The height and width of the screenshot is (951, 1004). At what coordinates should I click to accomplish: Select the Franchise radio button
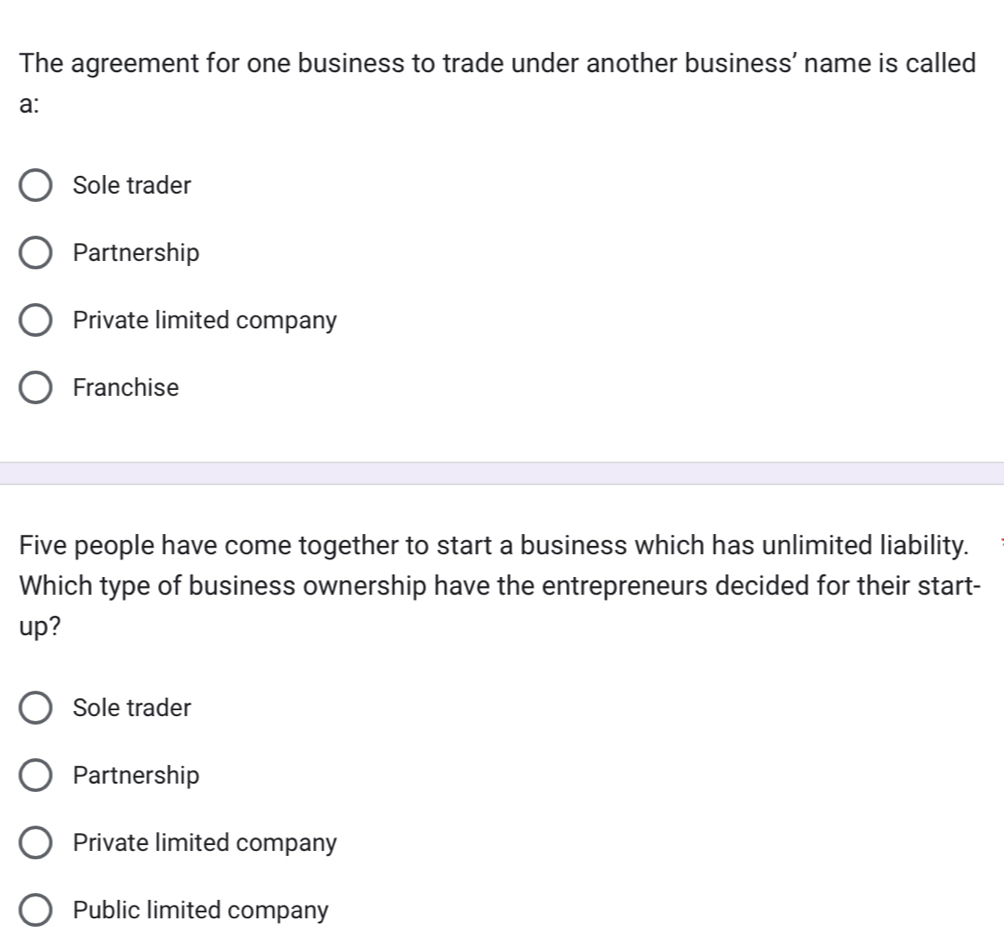pyautogui.click(x=36, y=388)
